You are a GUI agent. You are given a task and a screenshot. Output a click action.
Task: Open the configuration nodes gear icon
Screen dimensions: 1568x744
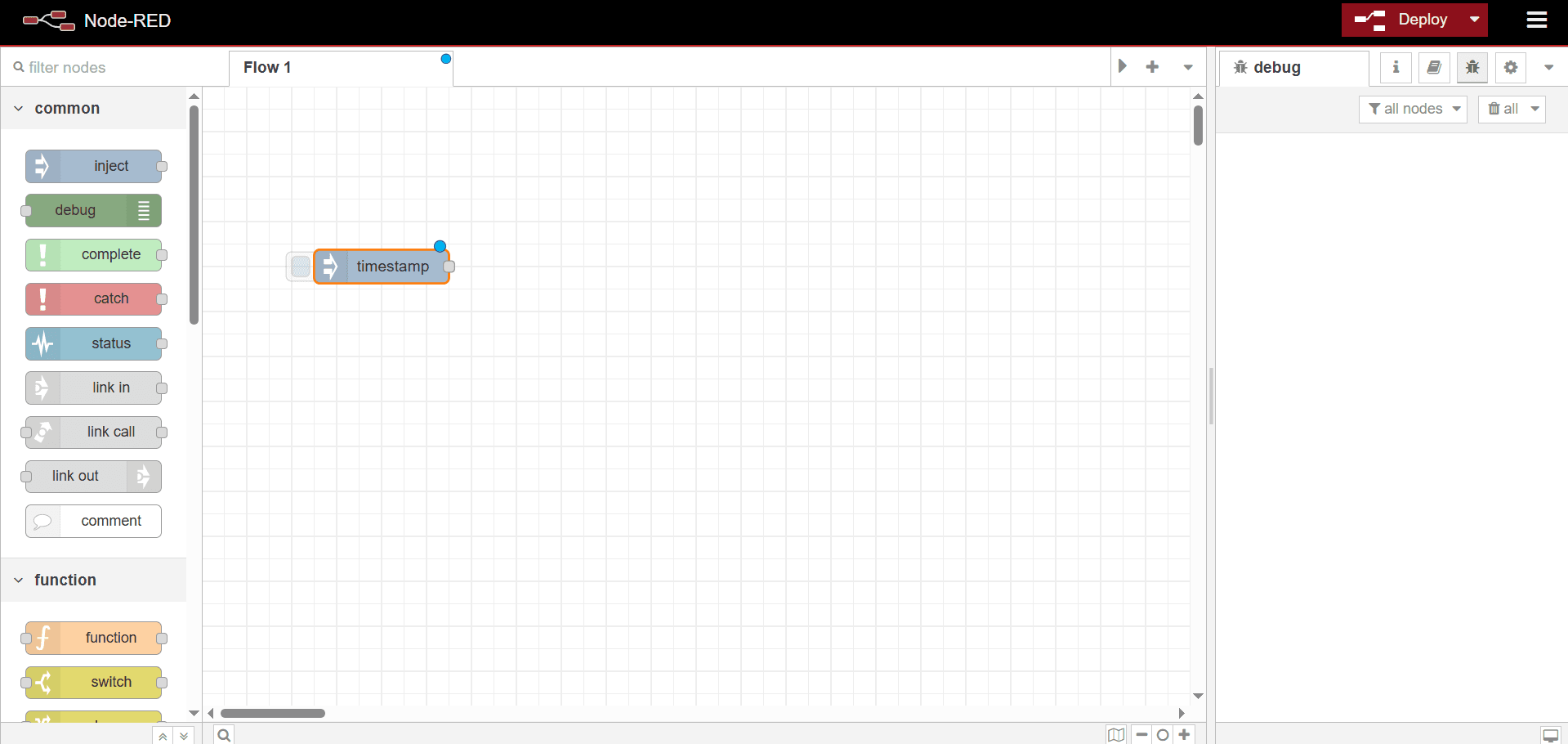click(1511, 67)
